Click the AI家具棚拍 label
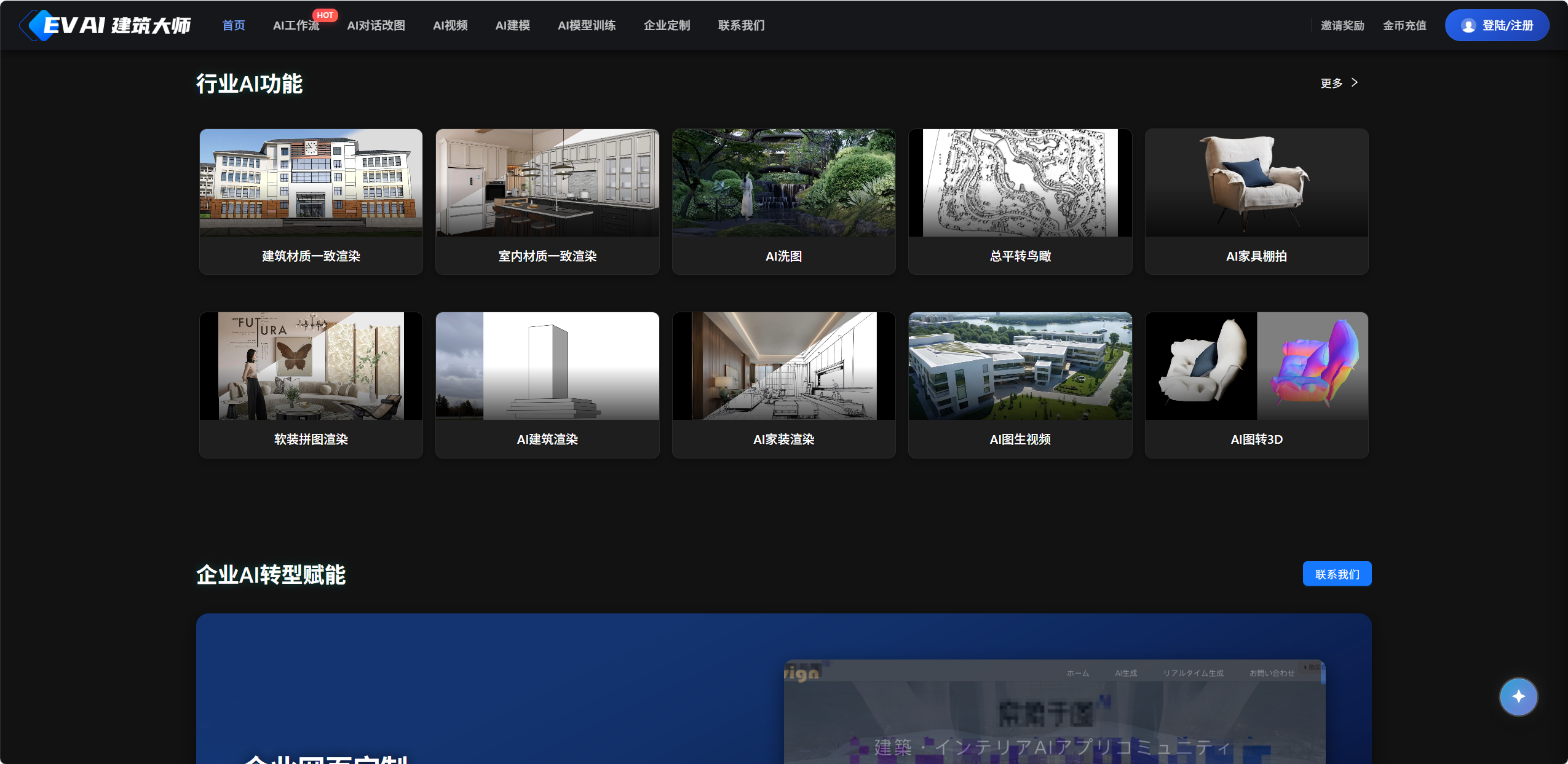1568x764 pixels. pyautogui.click(x=1257, y=256)
